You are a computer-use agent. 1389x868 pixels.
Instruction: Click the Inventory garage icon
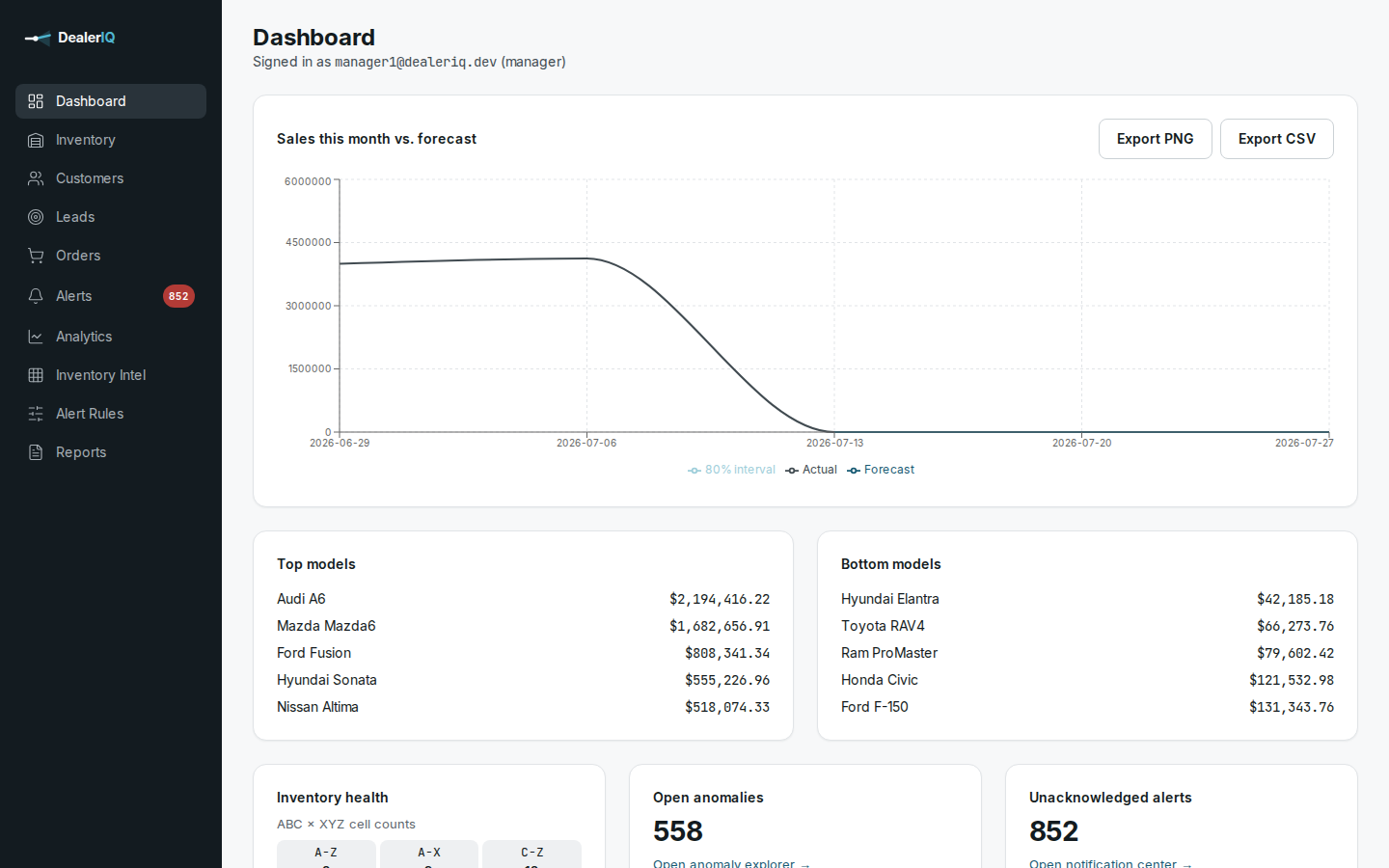coord(36,140)
